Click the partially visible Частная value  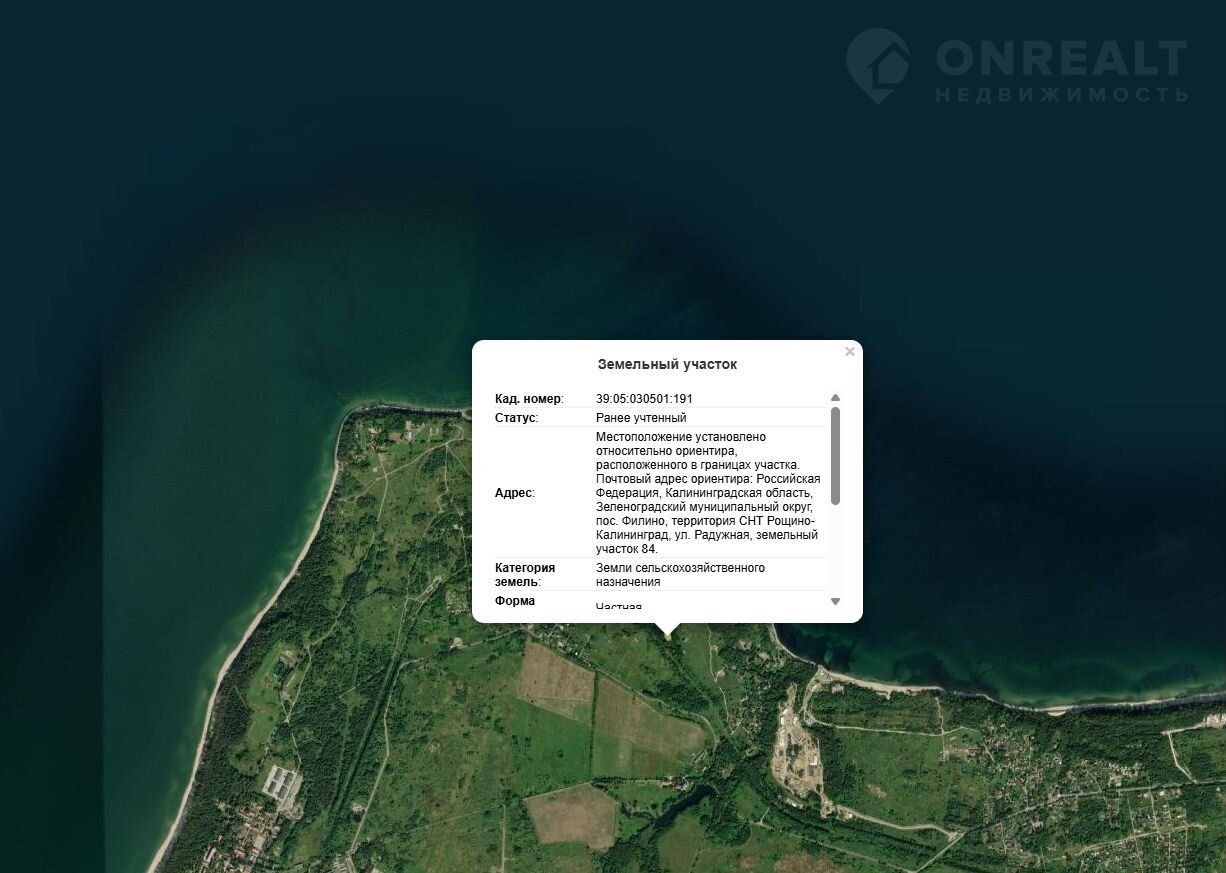click(x=619, y=606)
